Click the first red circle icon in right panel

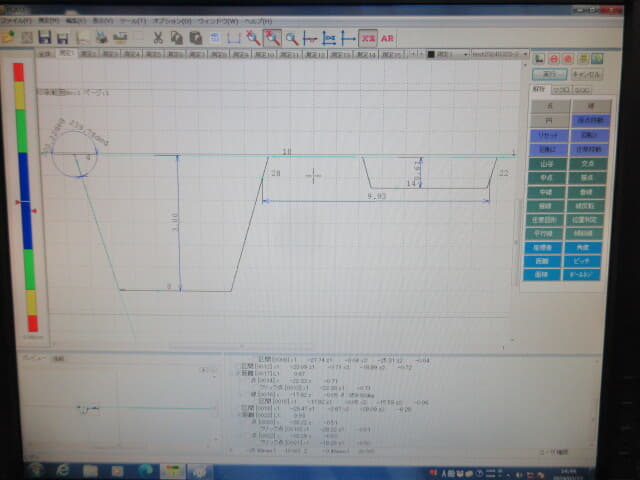(554, 59)
